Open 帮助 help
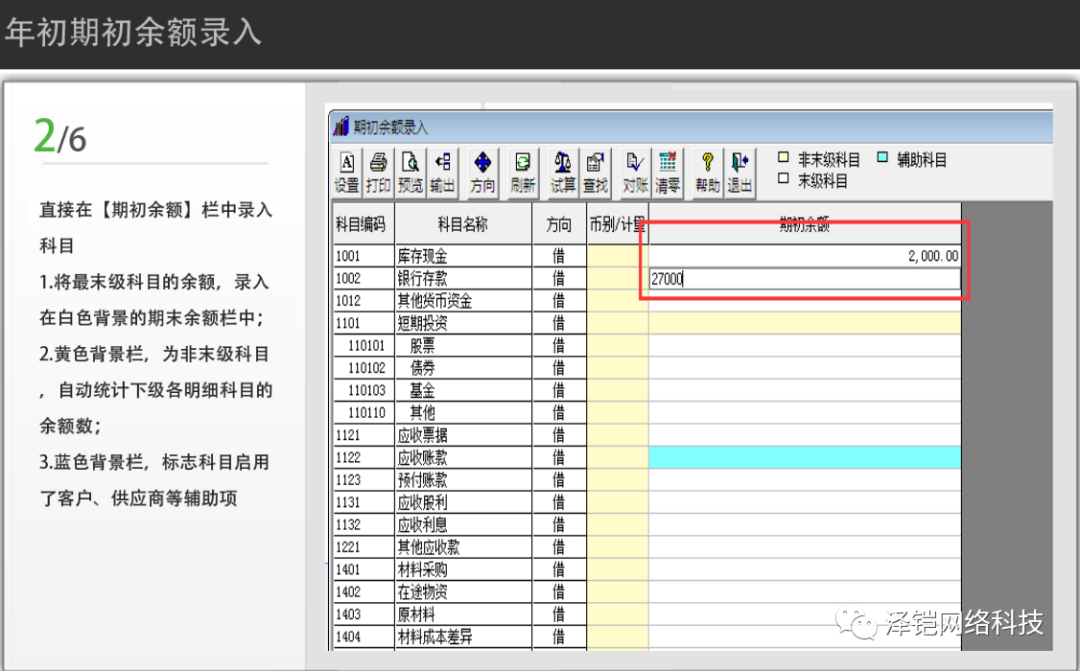 707,172
